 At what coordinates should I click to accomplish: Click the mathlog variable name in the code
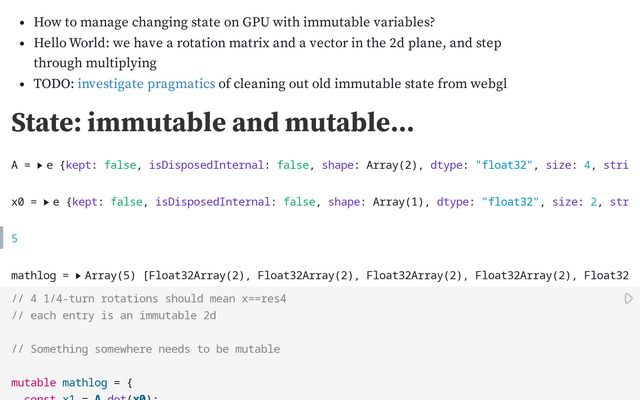[x=85, y=383]
